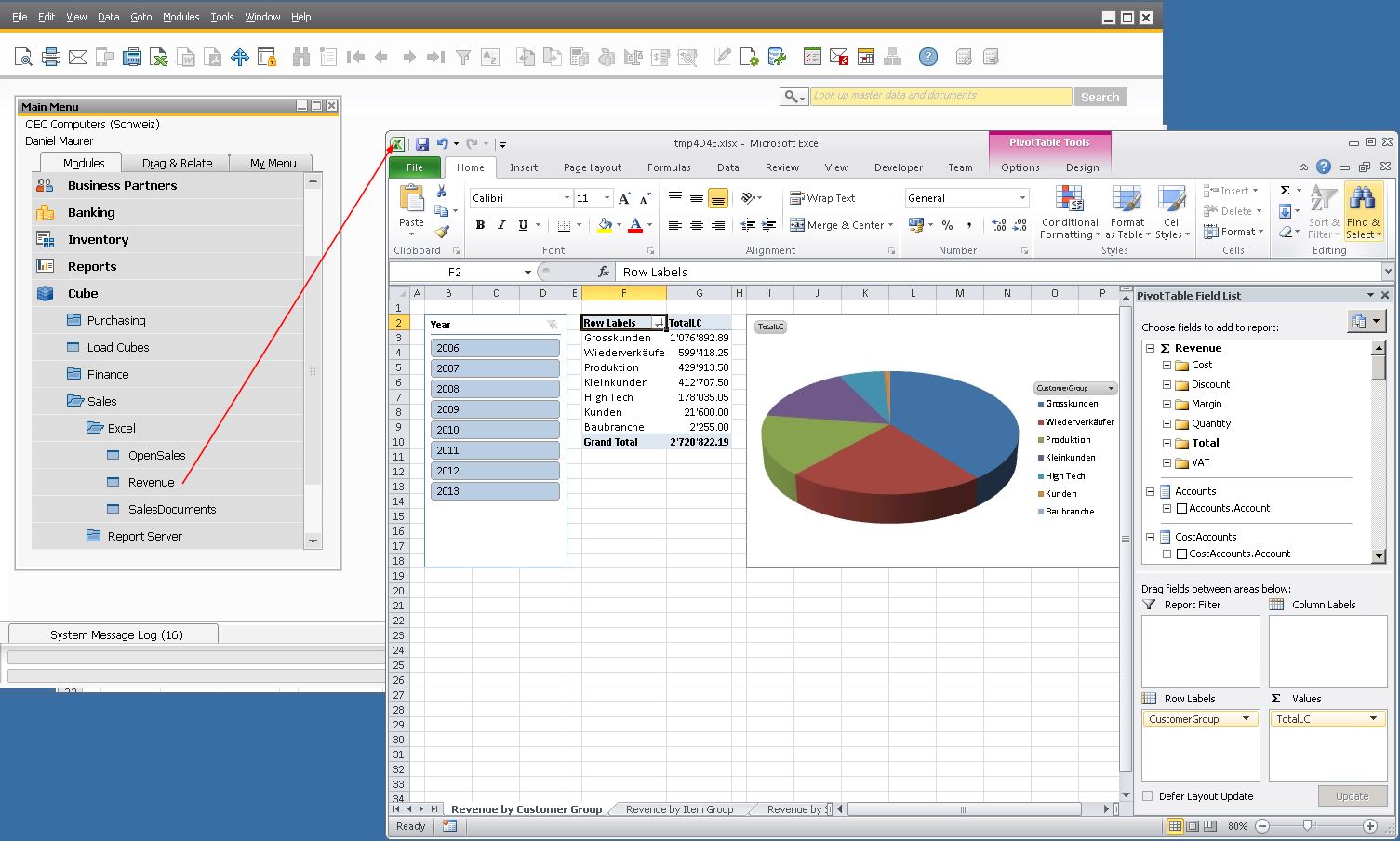Check the Accounts.Account field checkbox
The width and height of the screenshot is (1400, 841).
[1181, 509]
